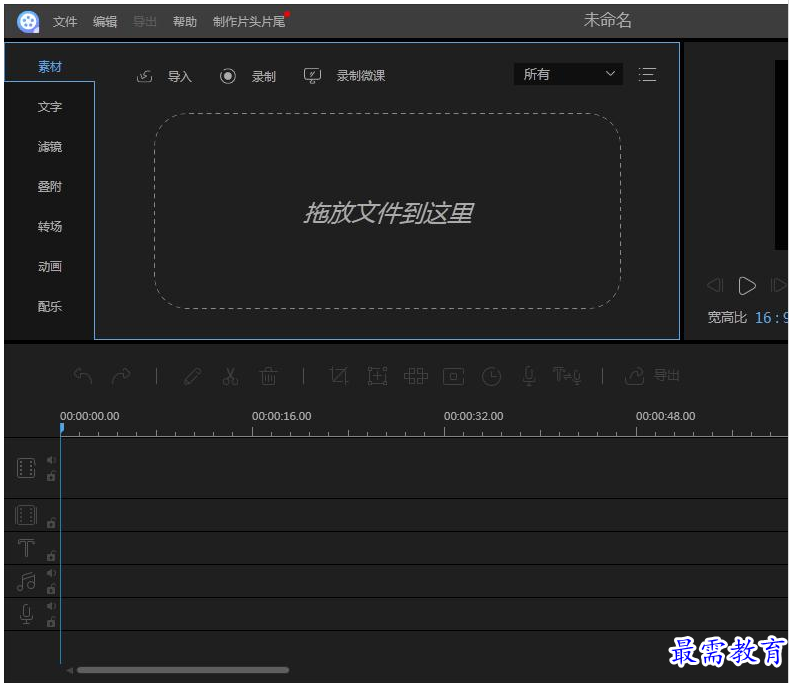Switch to the 转场 tab
The width and height of the screenshot is (793, 683).
coord(50,226)
